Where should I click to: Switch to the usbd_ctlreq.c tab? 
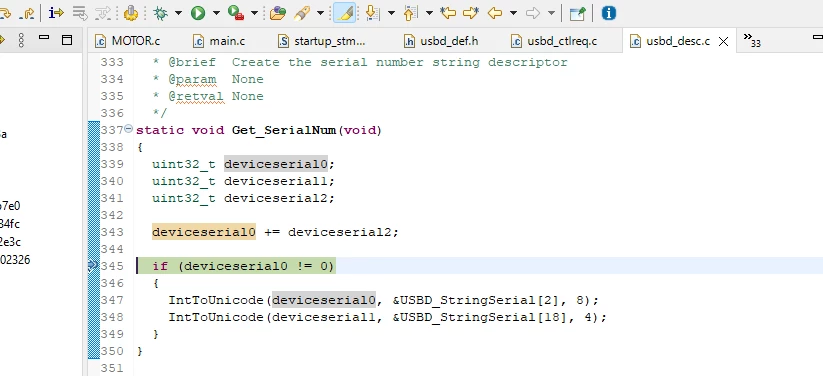tap(555, 41)
